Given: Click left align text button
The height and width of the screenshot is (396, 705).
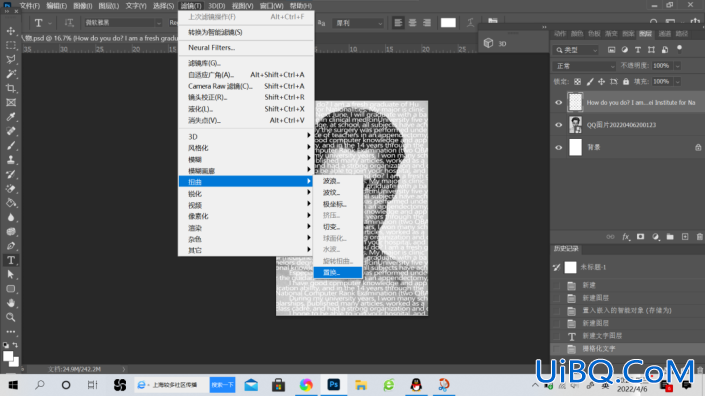Looking at the screenshot, I should pyautogui.click(x=398, y=22).
